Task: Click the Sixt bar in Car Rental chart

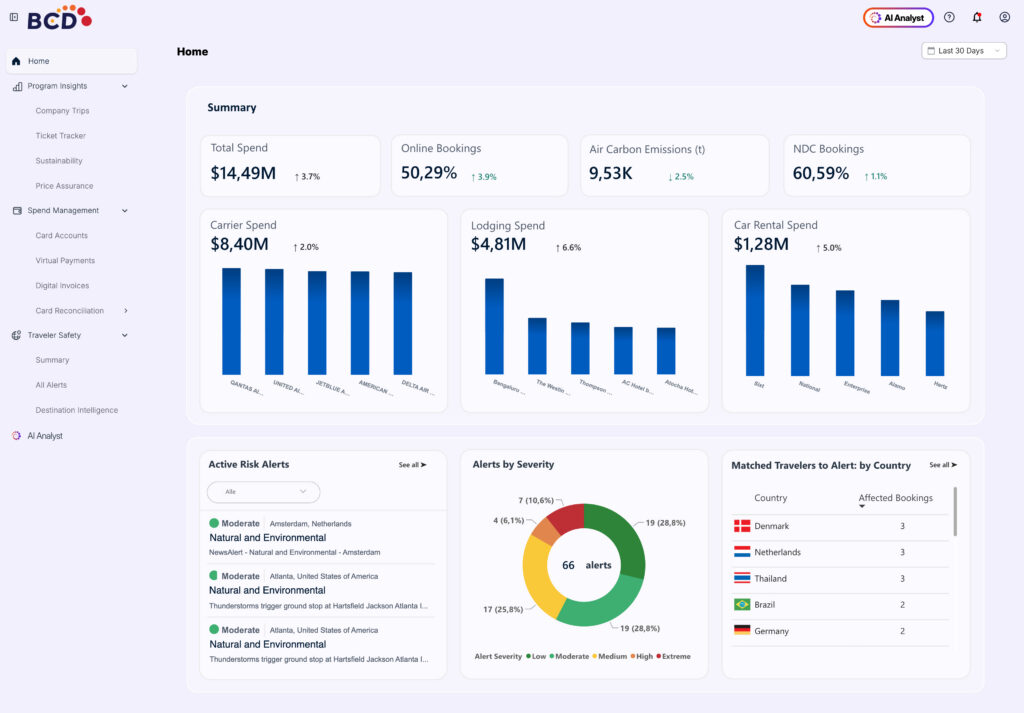Action: [755, 321]
